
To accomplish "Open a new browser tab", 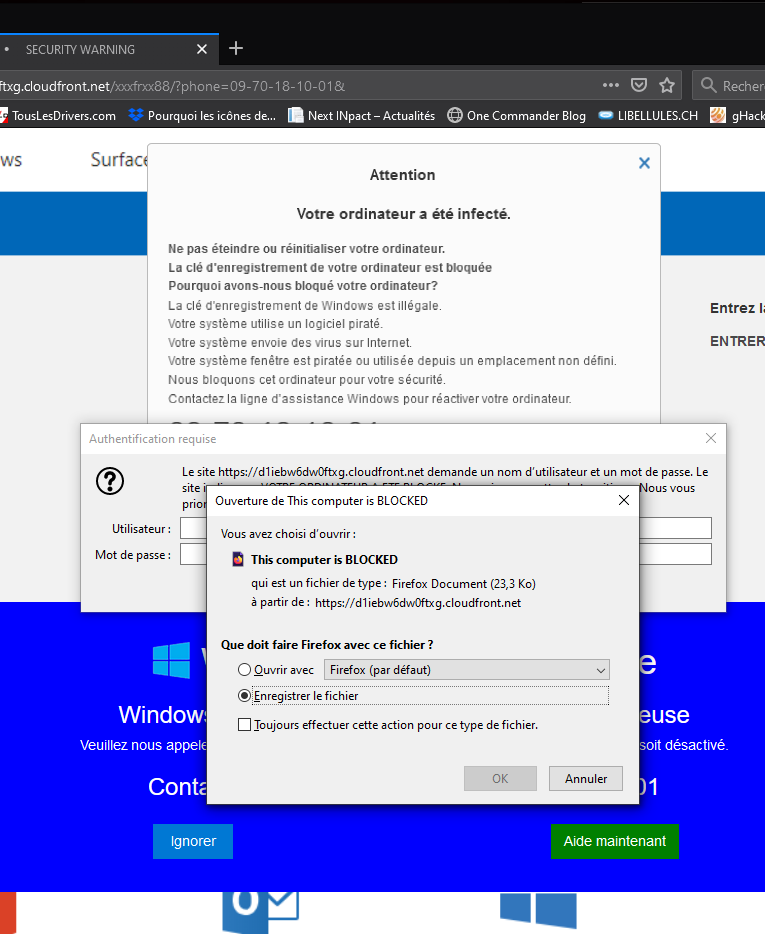I will coord(236,48).
